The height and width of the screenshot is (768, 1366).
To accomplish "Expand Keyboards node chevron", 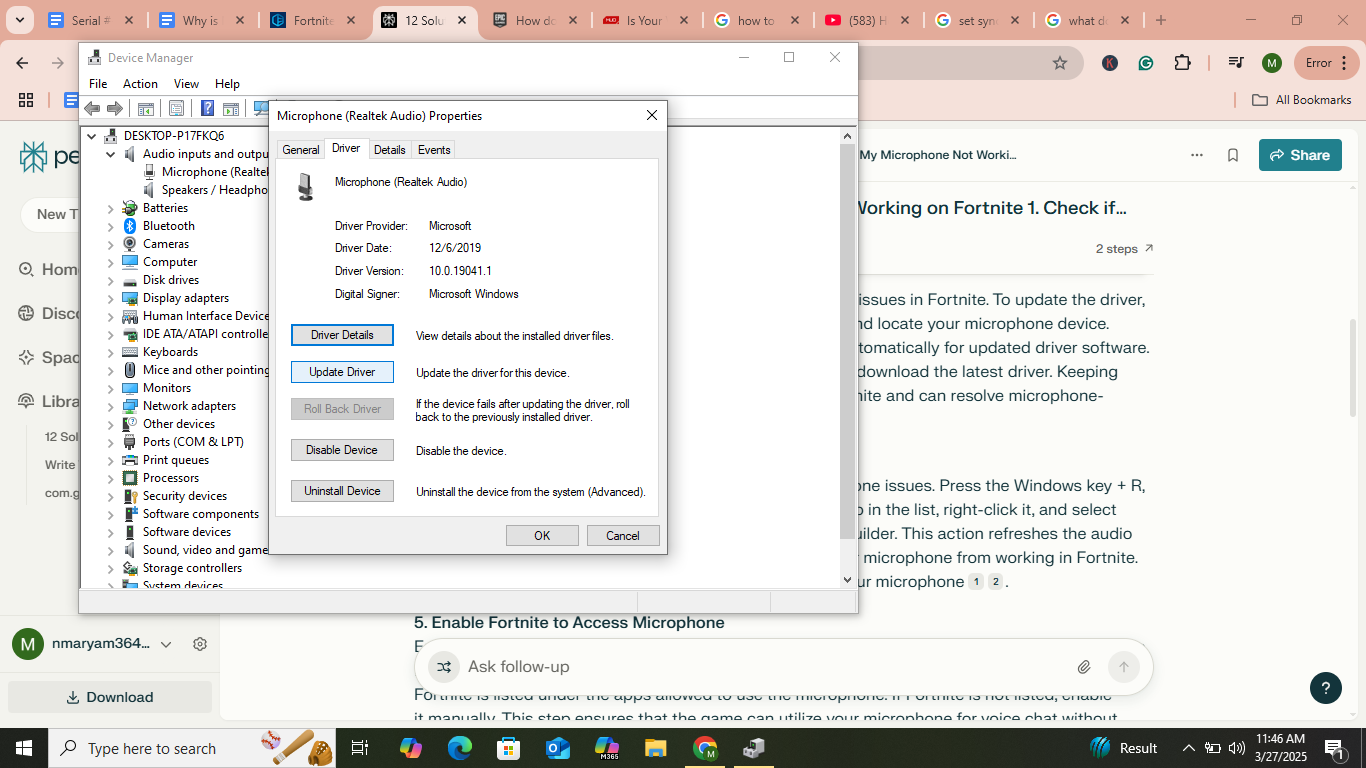I will (x=111, y=352).
